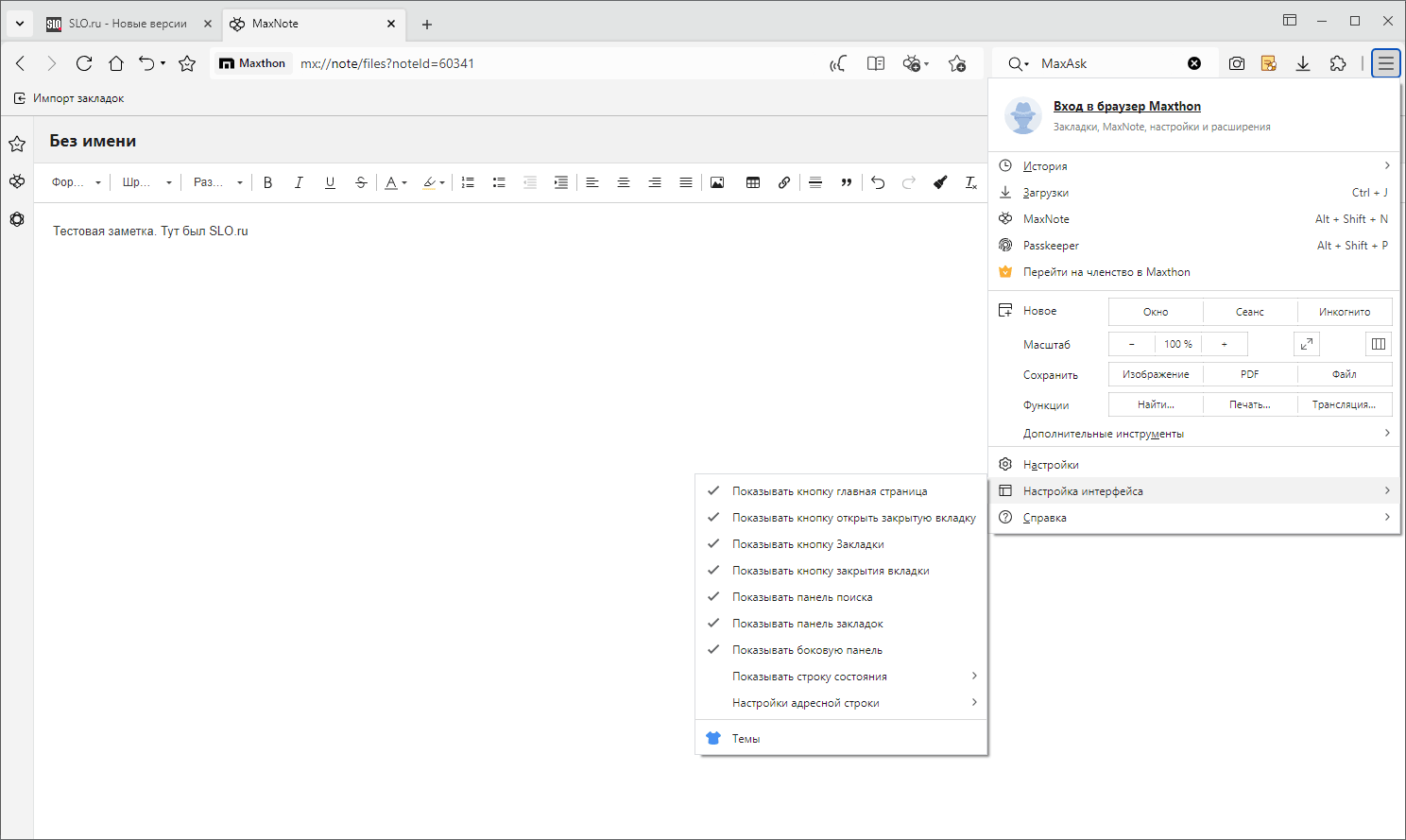Insert a table in the note
Viewport: 1406px width, 840px height.
tap(753, 182)
